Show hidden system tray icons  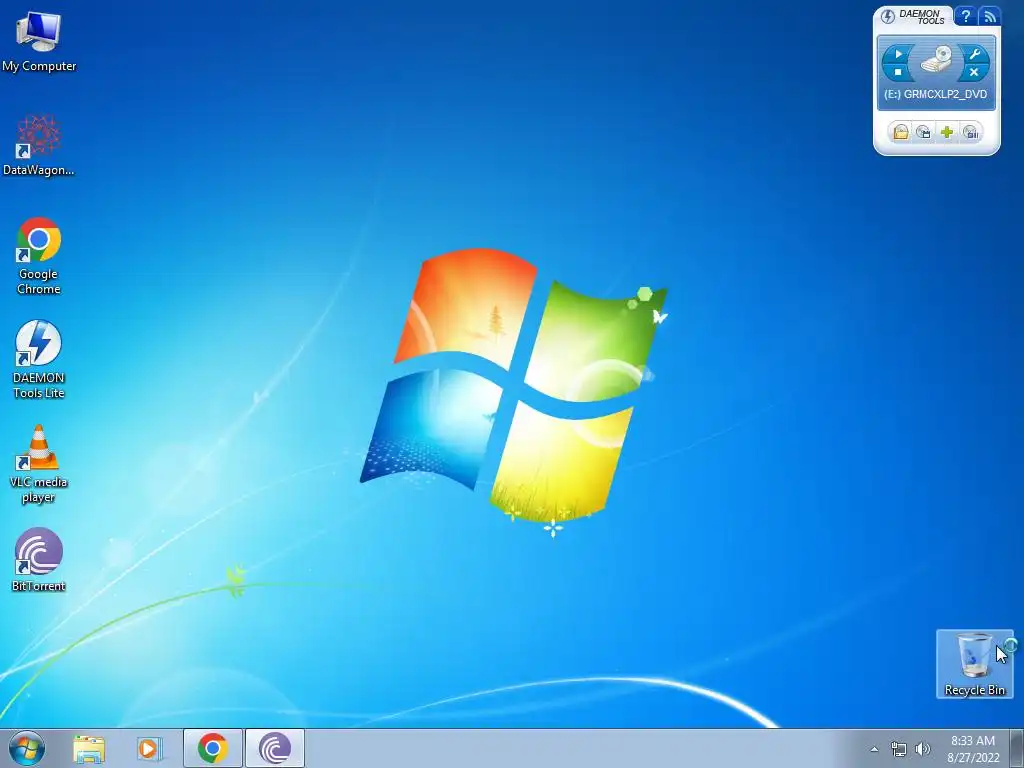tap(874, 749)
